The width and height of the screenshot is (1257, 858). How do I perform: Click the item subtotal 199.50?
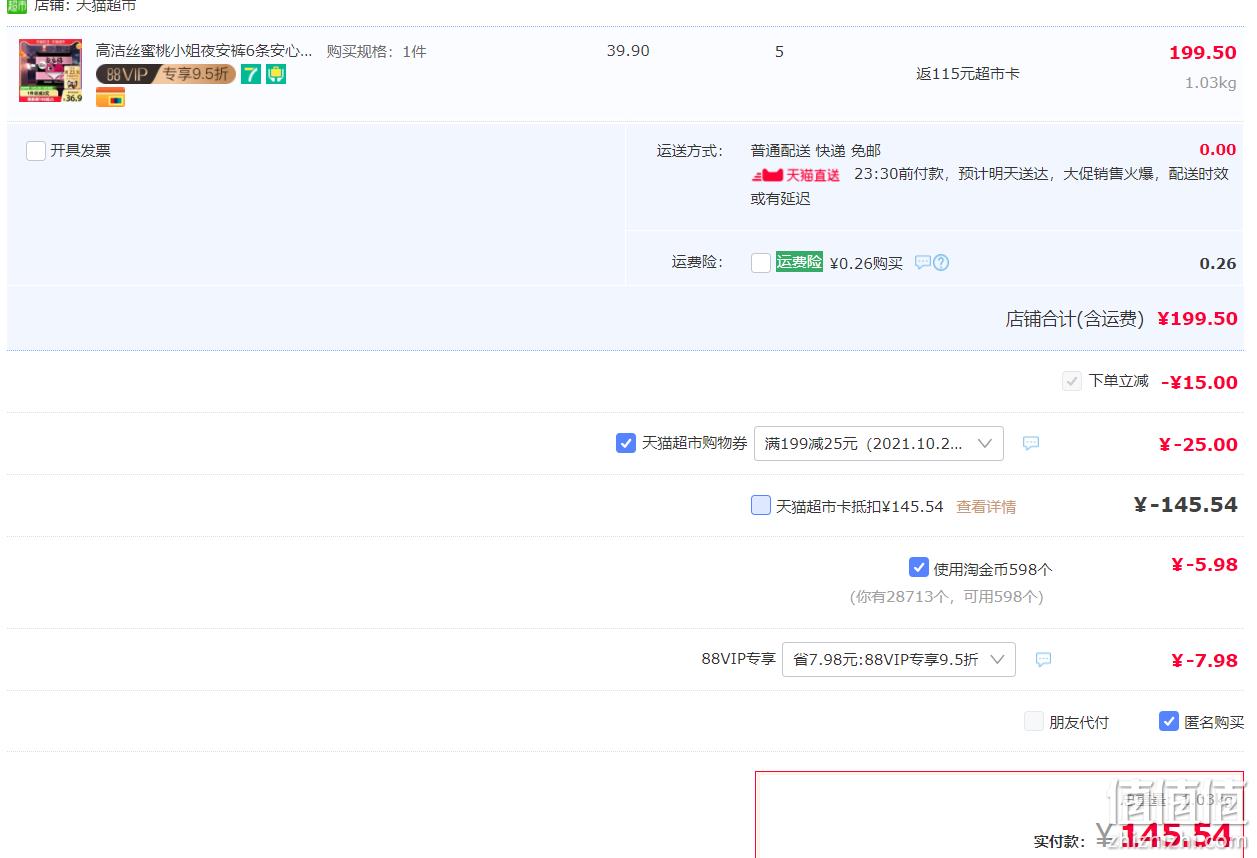point(1203,53)
